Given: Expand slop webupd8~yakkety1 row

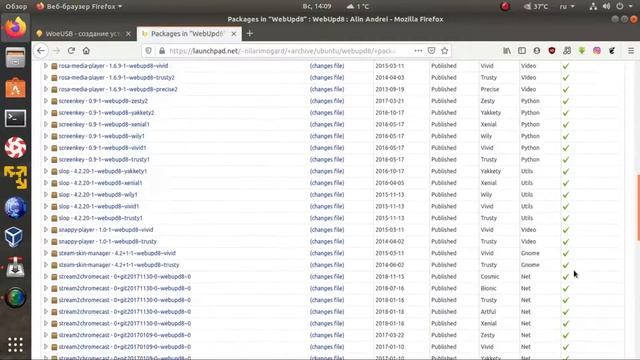Looking at the screenshot, I should coord(46,171).
